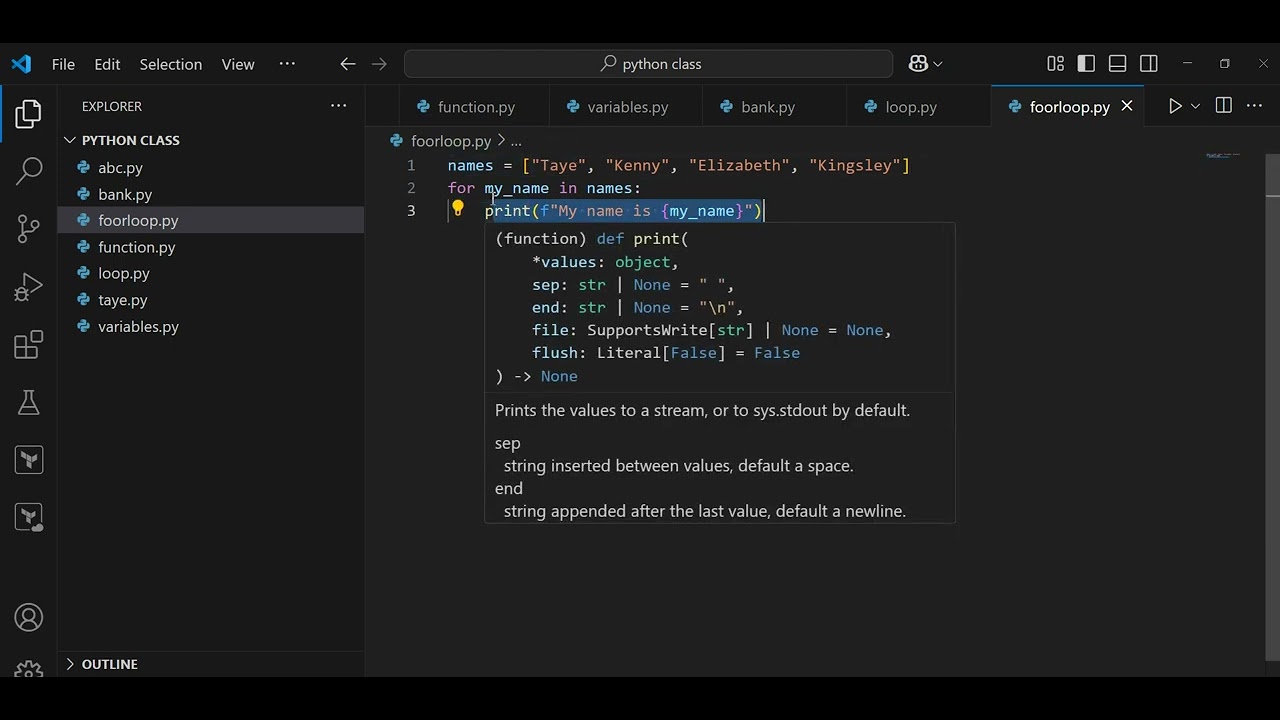Click the lightbulb code action icon

pos(457,209)
